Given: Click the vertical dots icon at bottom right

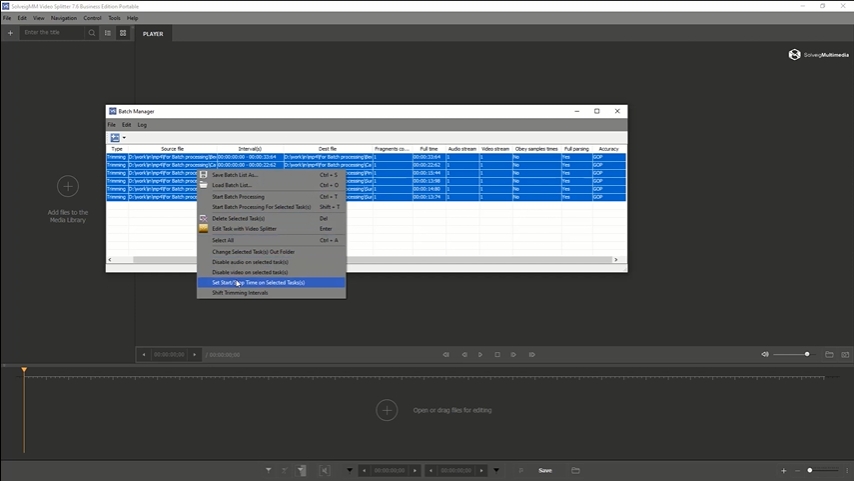Looking at the screenshot, I should tap(847, 471).
